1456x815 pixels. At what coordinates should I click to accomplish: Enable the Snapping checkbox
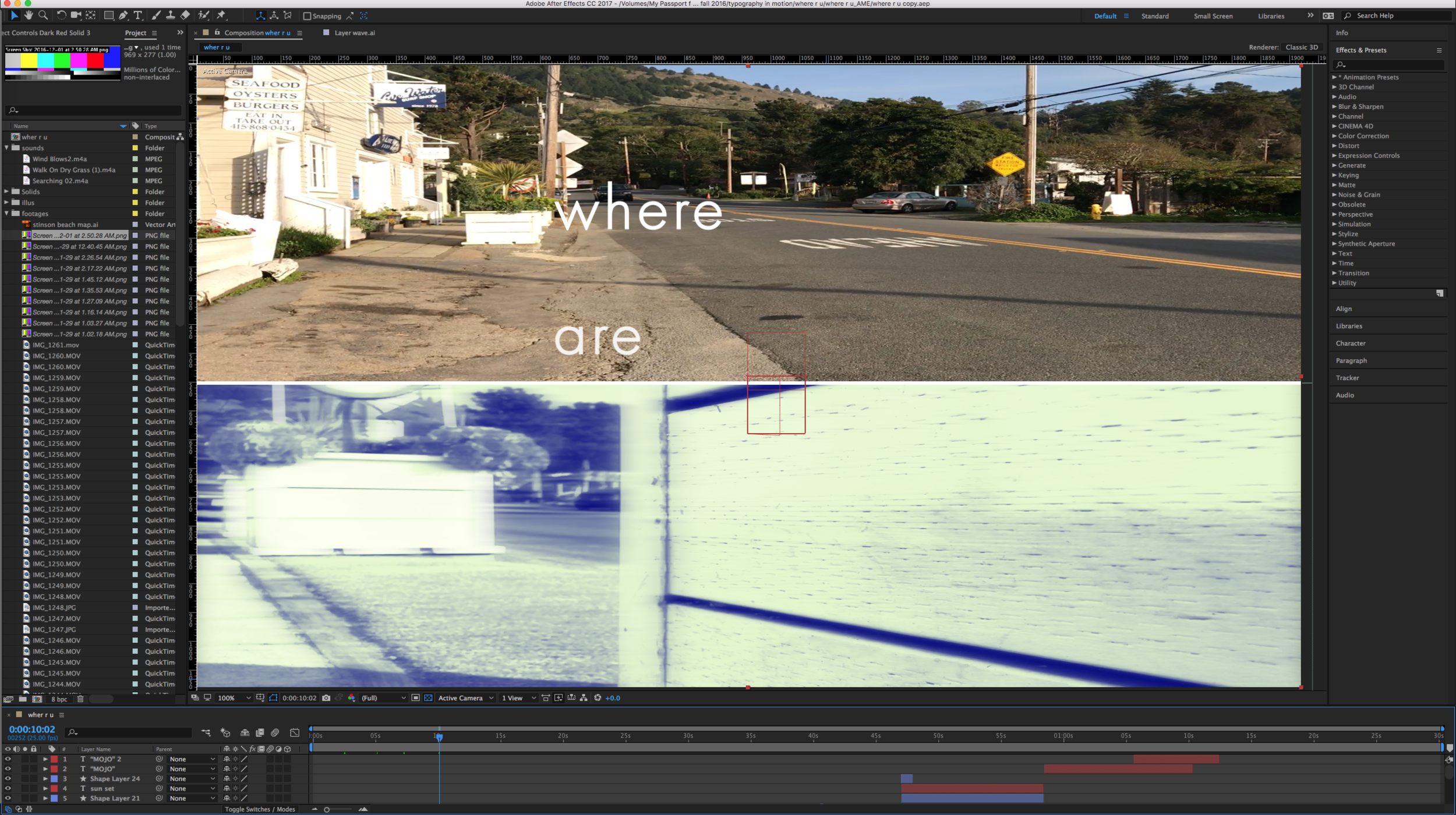(307, 16)
